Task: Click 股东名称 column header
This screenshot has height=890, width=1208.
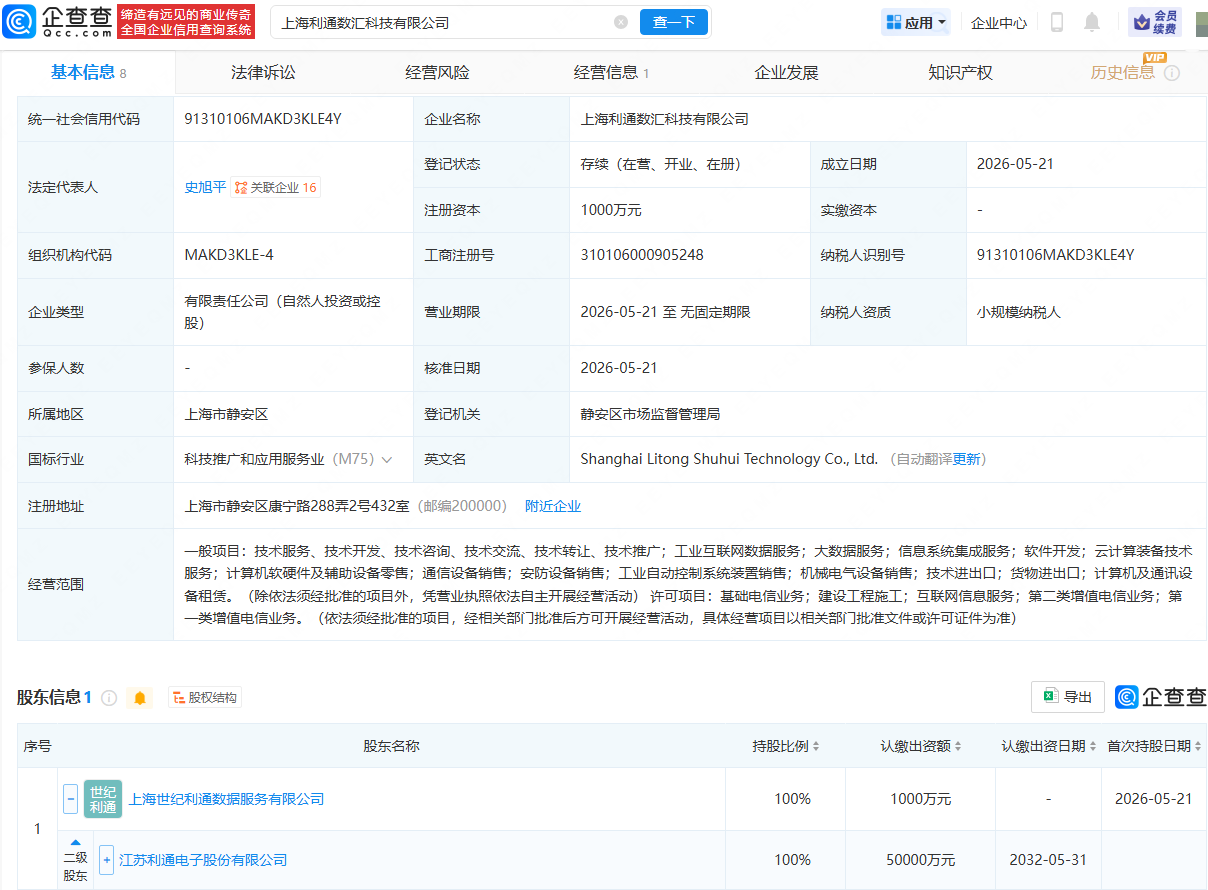Action: 391,746
